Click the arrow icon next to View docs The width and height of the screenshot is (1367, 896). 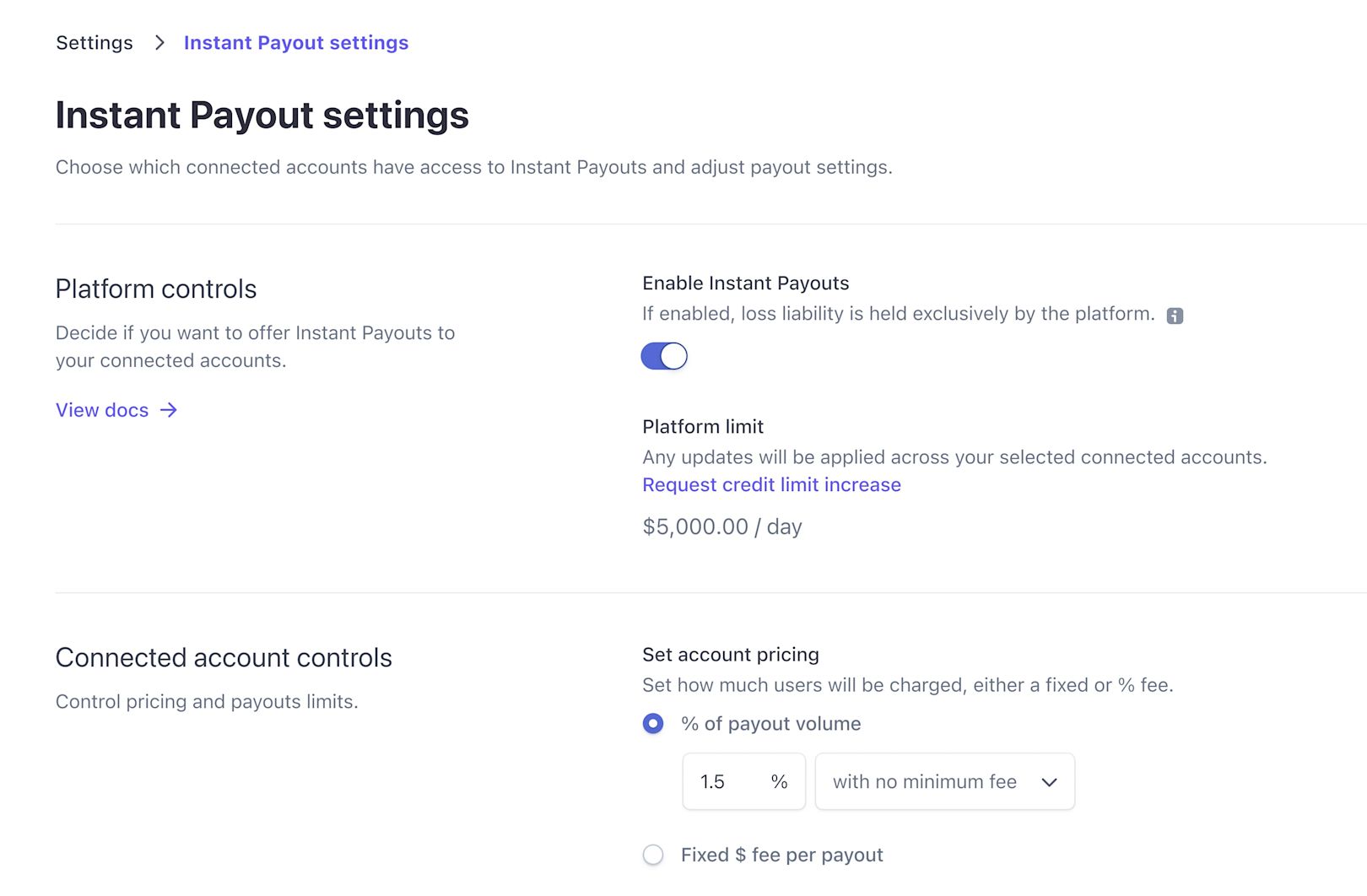point(169,410)
